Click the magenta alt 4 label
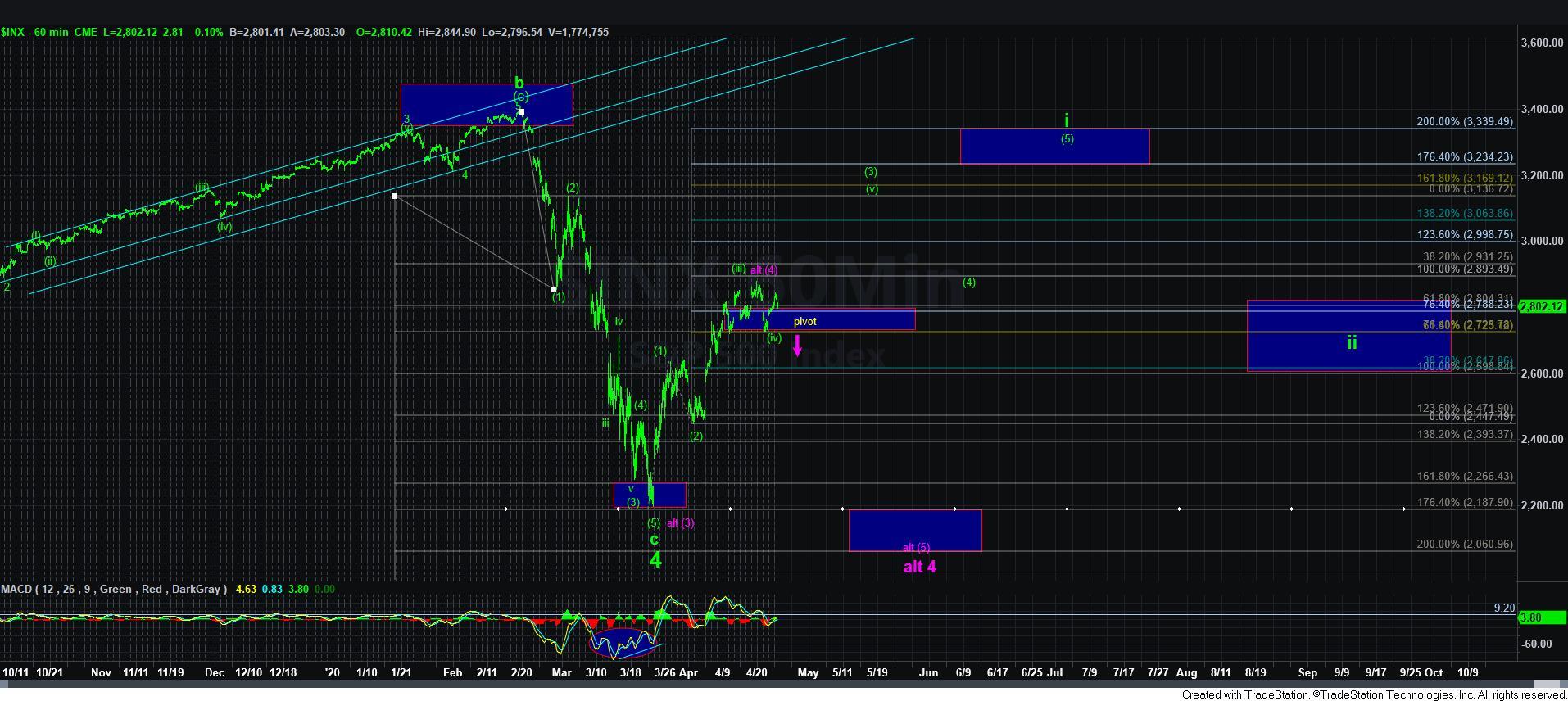1568x701 pixels. [x=919, y=566]
